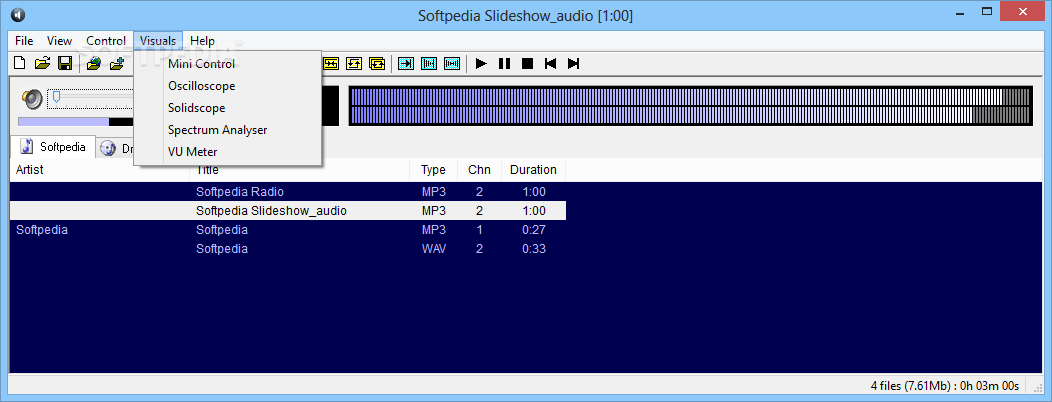Click channel value 1 in the list
The image size is (1052, 402).
coord(479,230)
